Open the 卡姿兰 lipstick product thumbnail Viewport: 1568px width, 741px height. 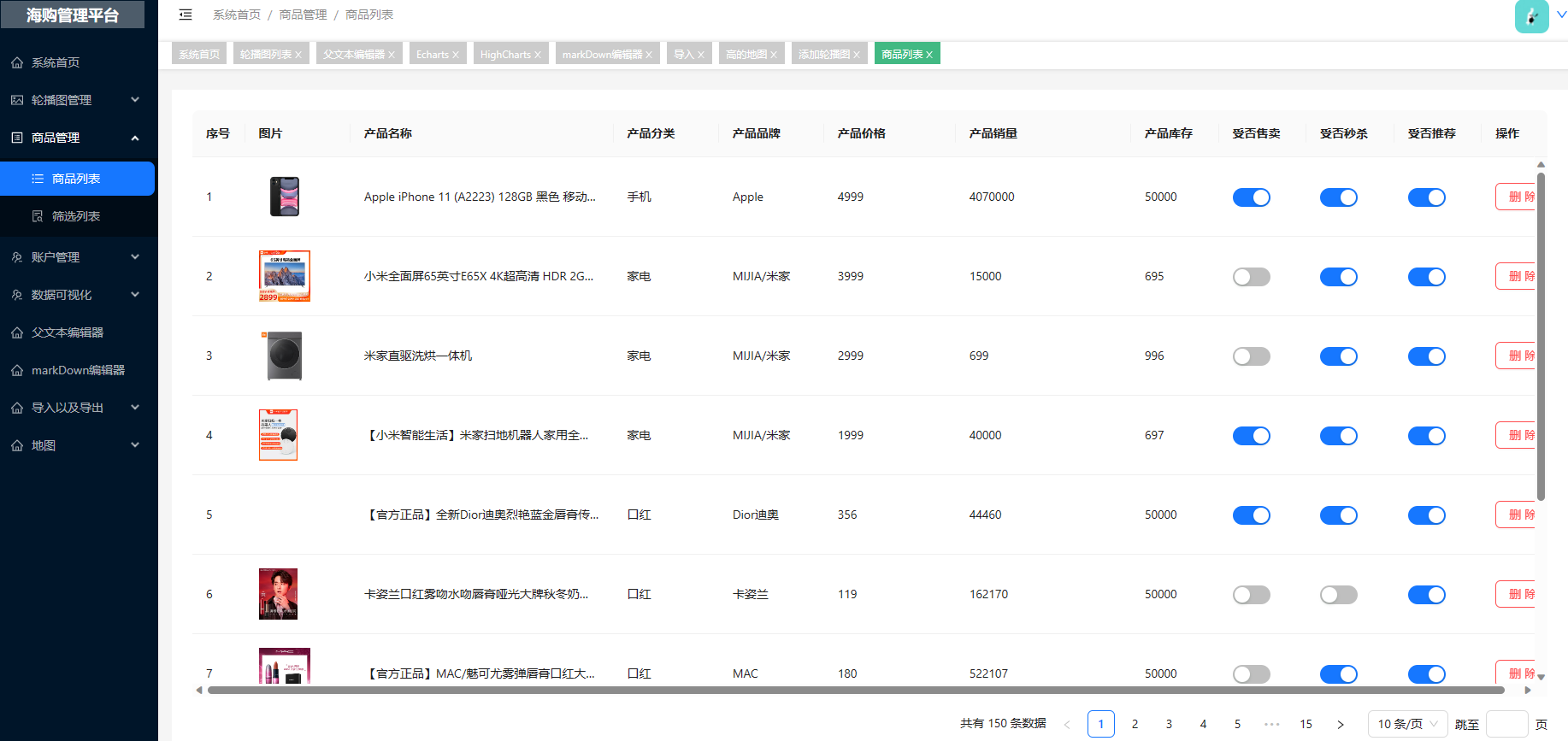pos(278,594)
